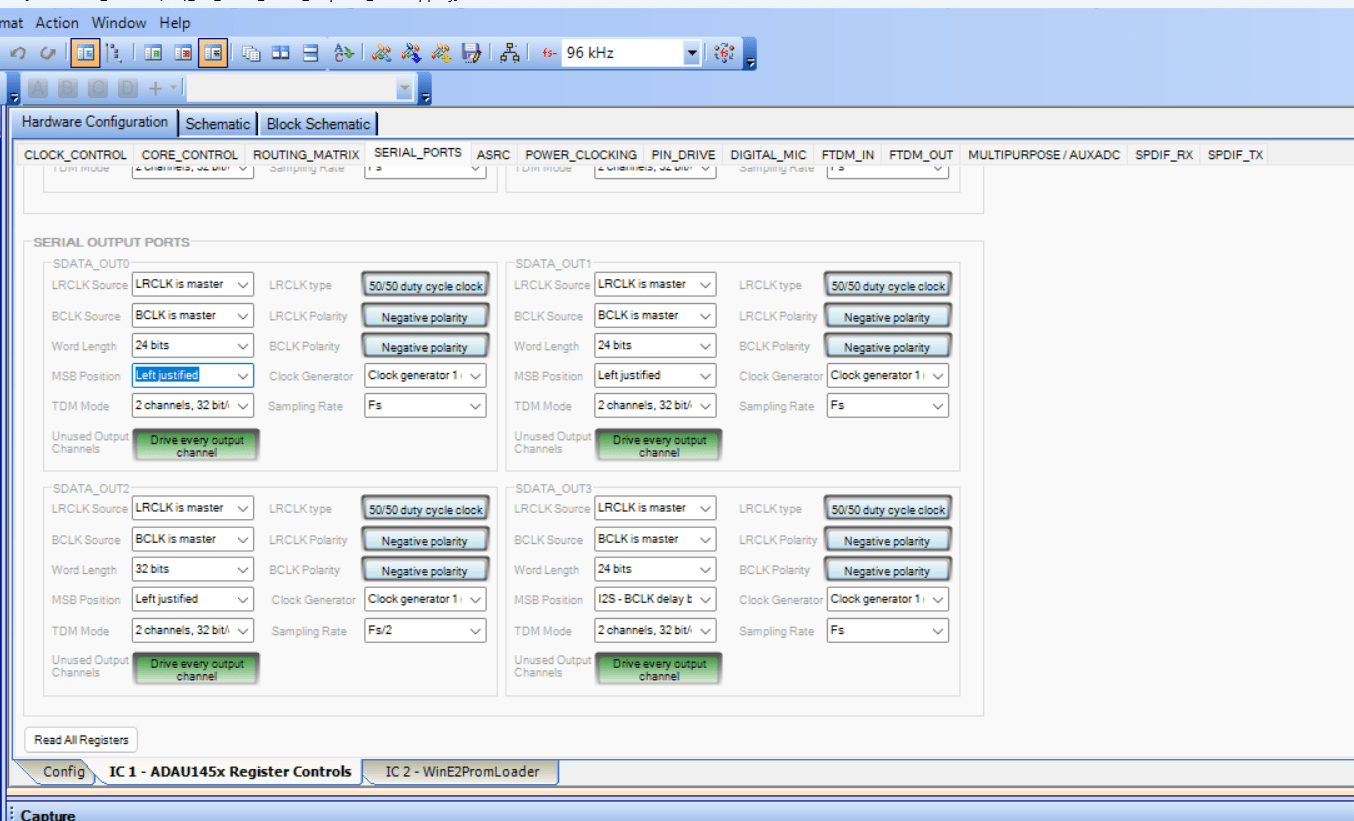Open SDATA_OUT2 Clock Generator dropdown

425,600
